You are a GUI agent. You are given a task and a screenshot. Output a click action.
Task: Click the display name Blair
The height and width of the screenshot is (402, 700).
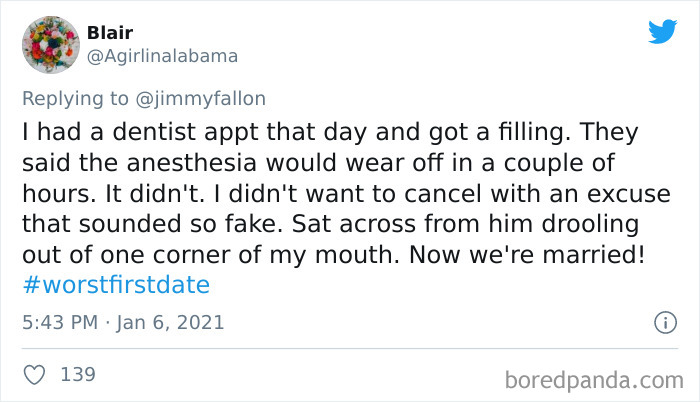click(110, 33)
